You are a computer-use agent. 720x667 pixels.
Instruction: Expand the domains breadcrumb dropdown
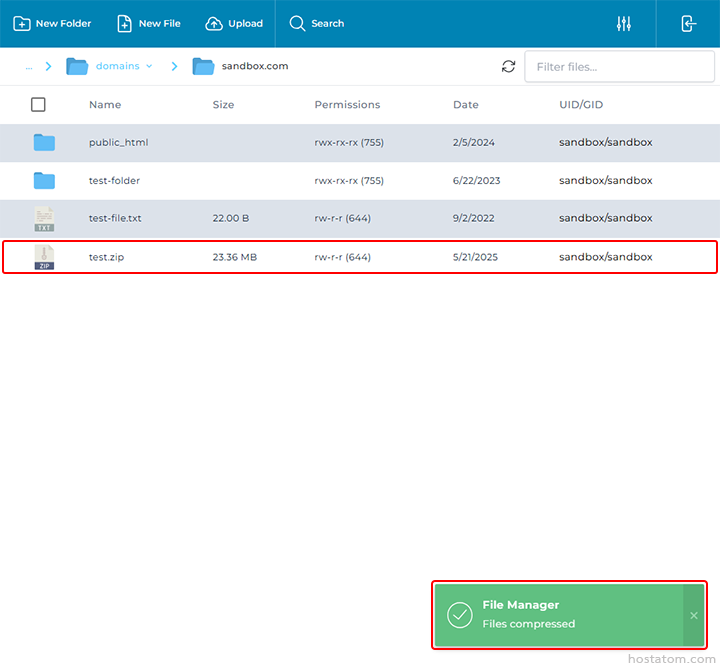click(148, 67)
